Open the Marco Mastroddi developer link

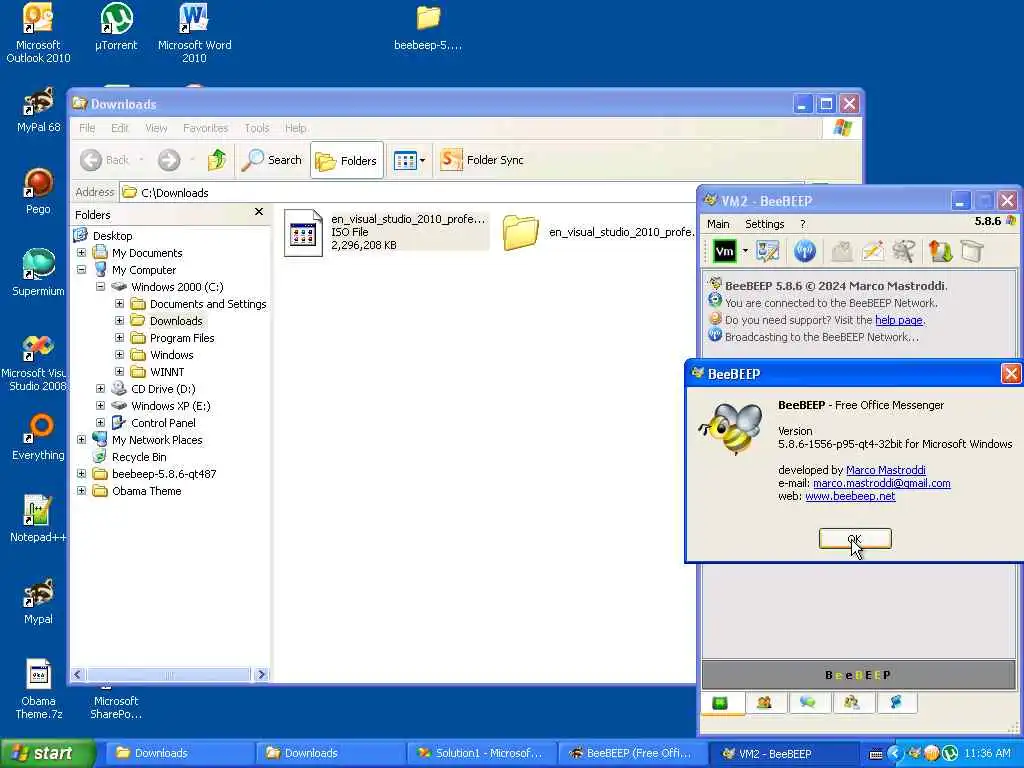tap(886, 470)
